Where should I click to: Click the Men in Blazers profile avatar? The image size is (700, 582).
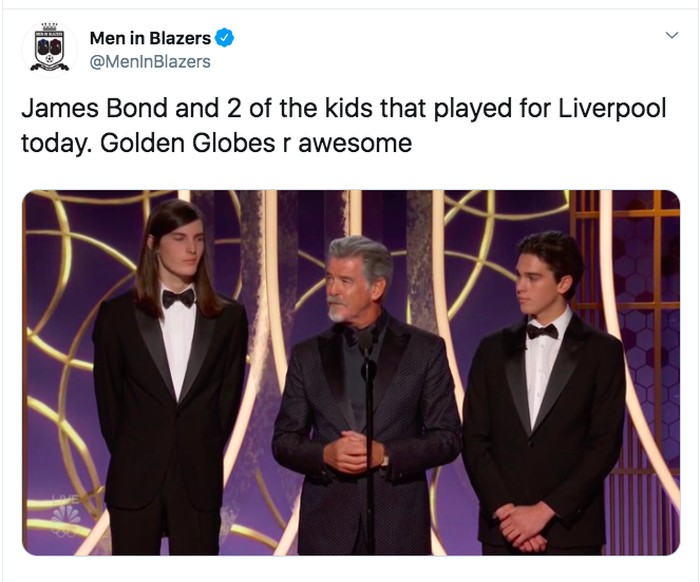50,48
